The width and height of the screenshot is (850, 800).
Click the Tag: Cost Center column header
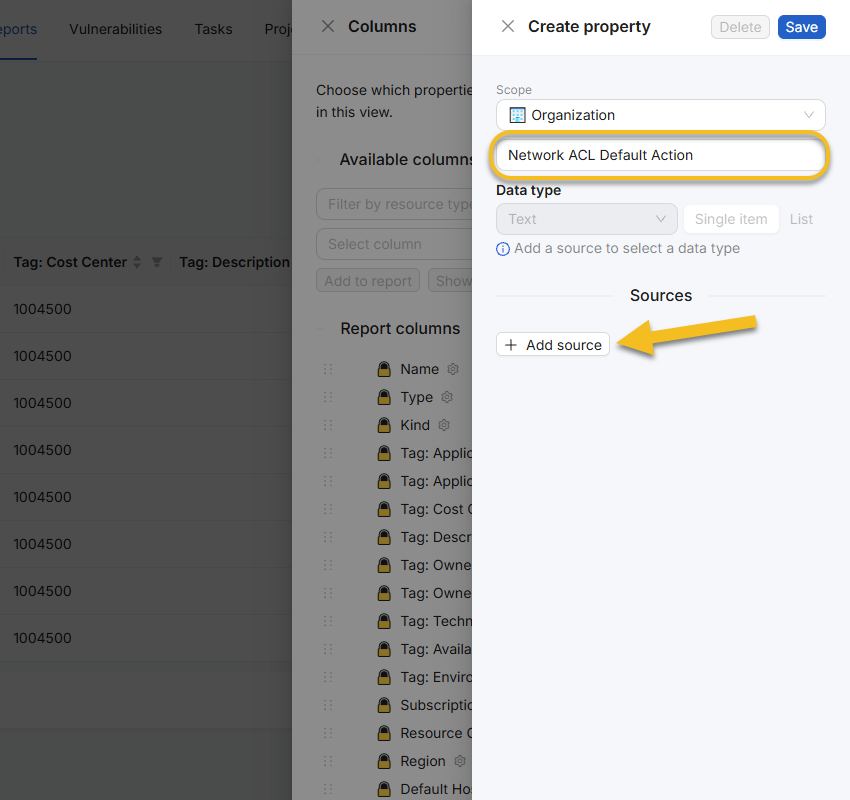[x=70, y=262]
